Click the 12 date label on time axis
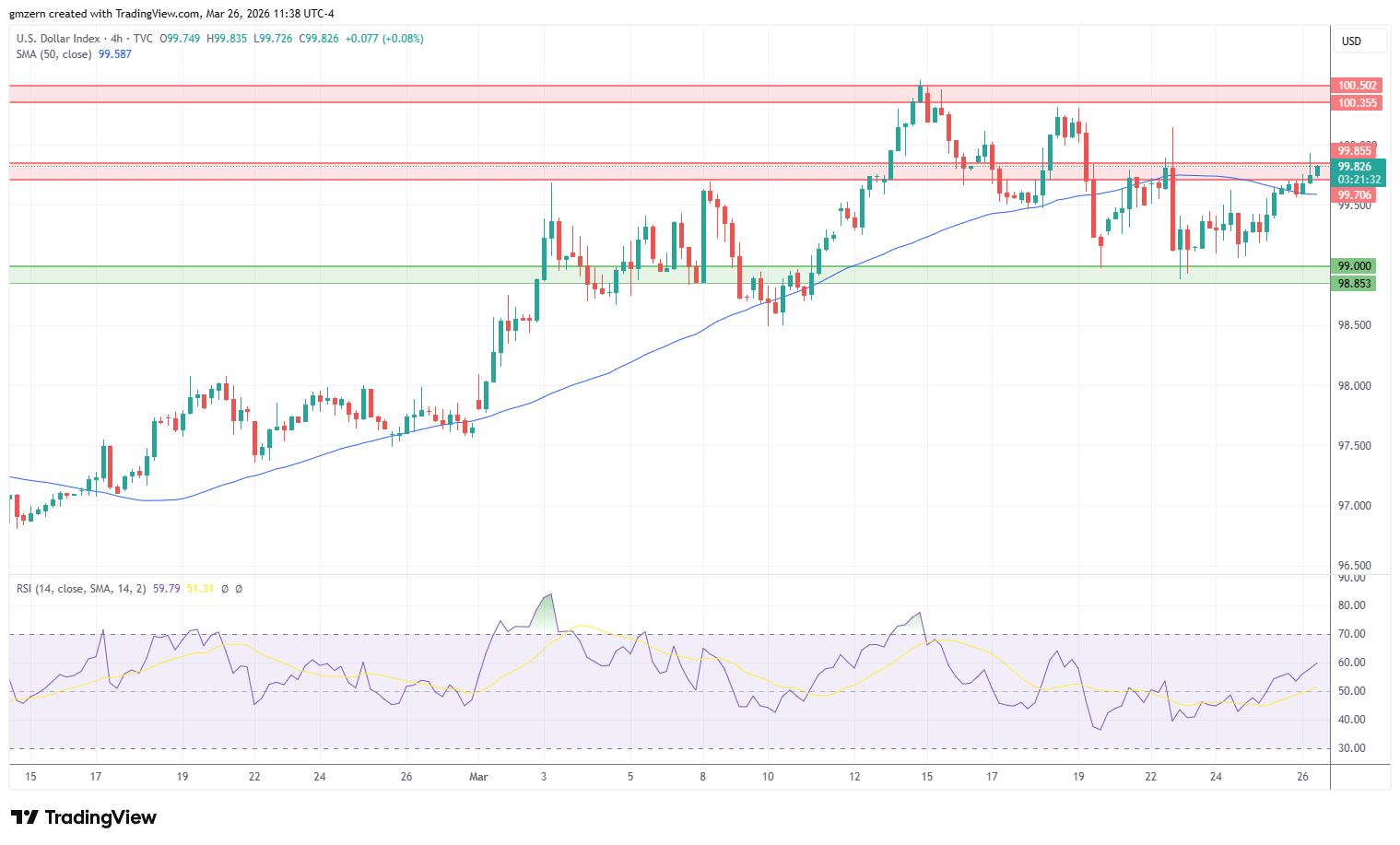The image size is (1400, 845). pos(854,777)
